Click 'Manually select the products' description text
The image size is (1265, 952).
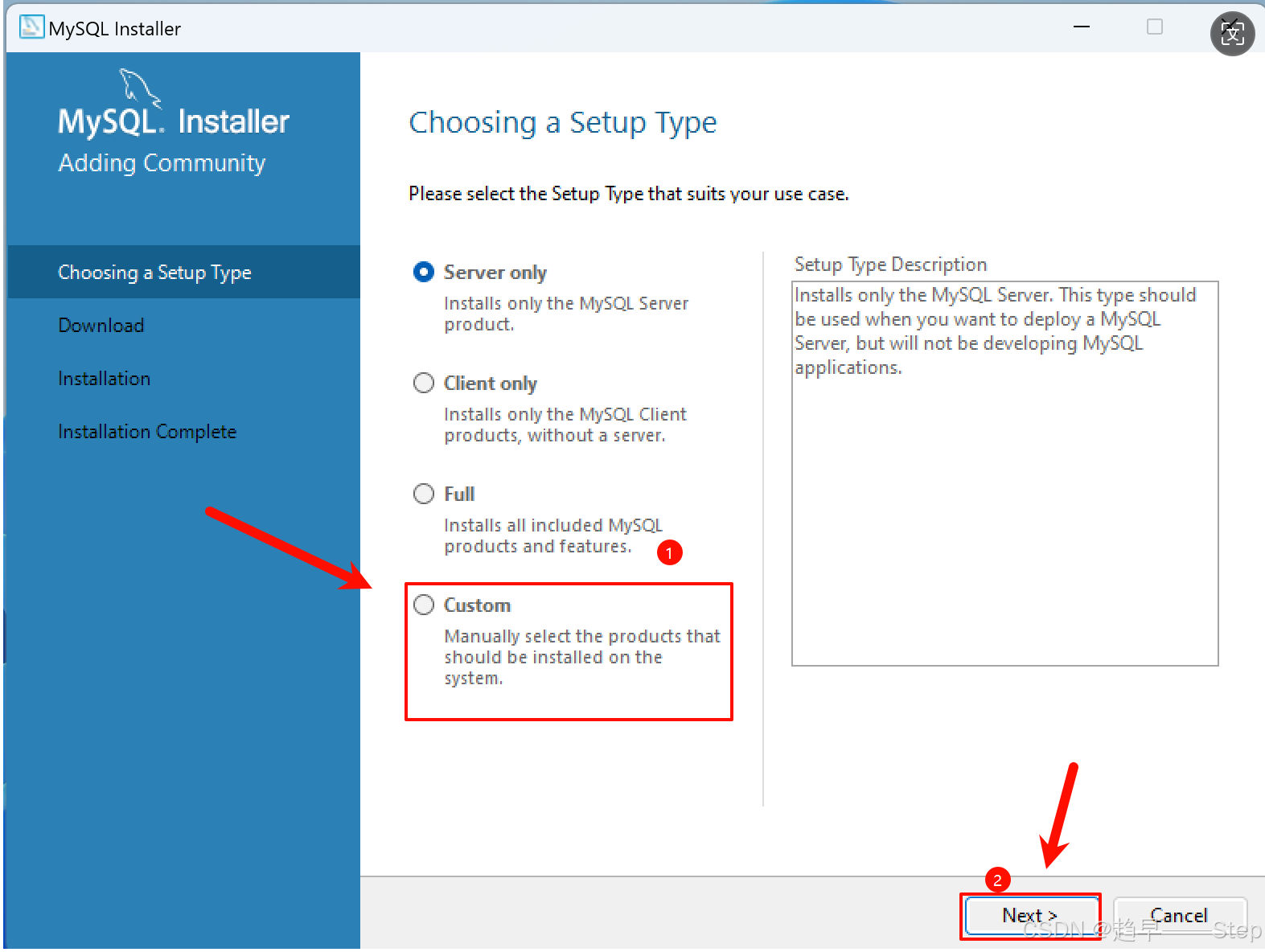582,657
